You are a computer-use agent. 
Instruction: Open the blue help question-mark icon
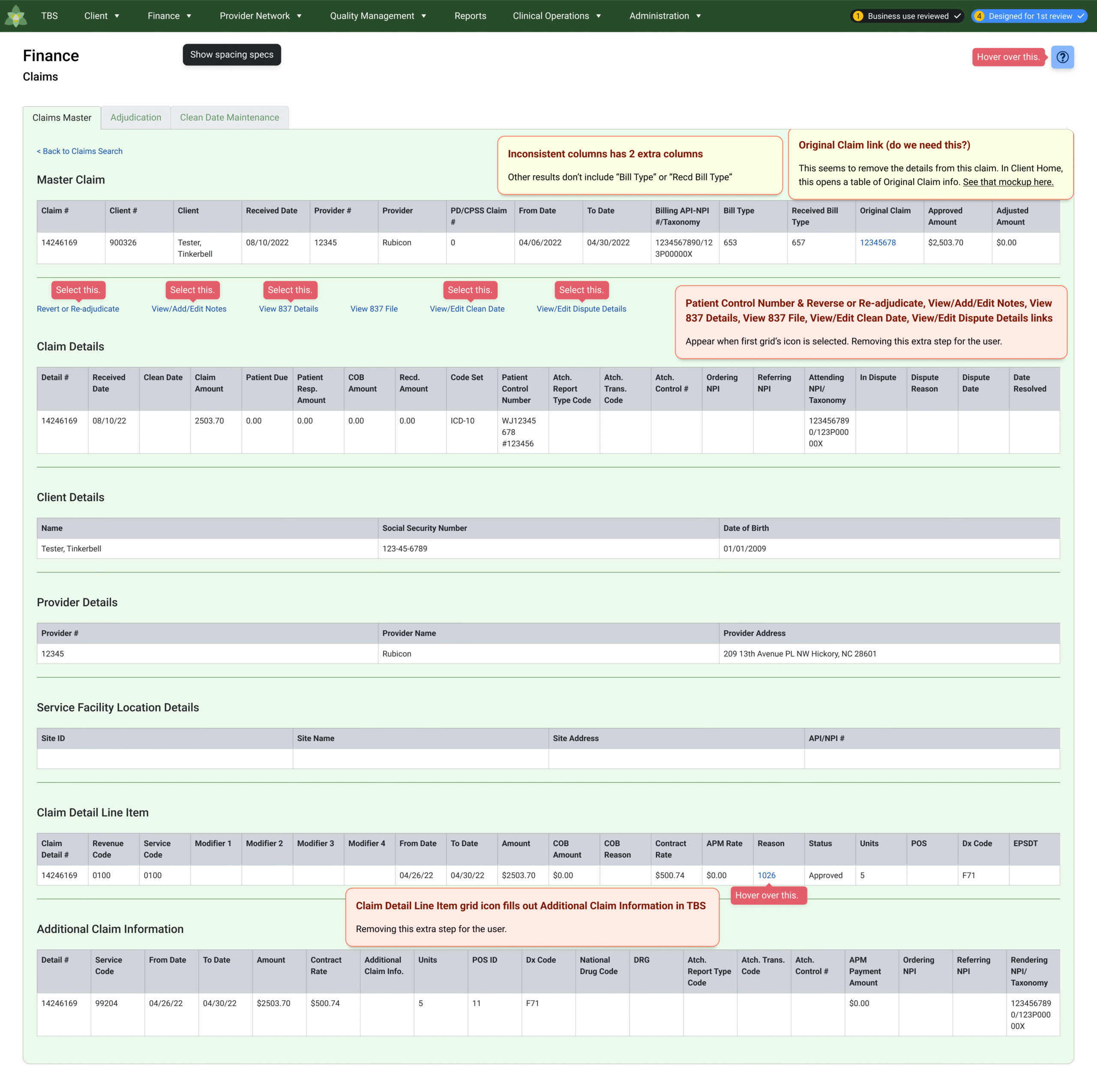click(1062, 57)
